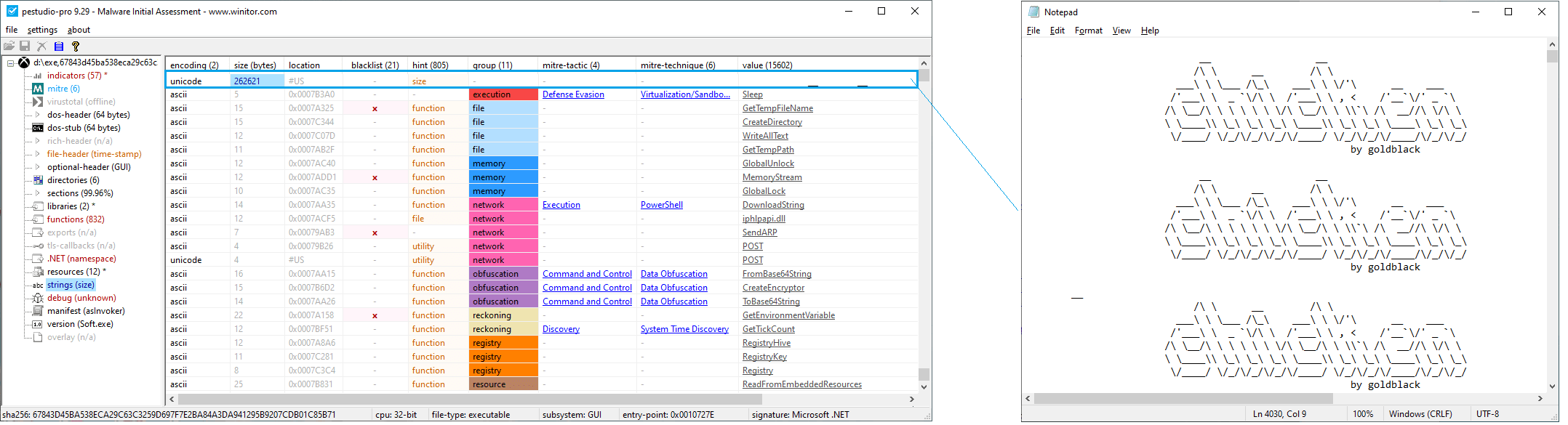Open the settings menu in pestudio
The width and height of the screenshot is (1568, 425).
42,30
